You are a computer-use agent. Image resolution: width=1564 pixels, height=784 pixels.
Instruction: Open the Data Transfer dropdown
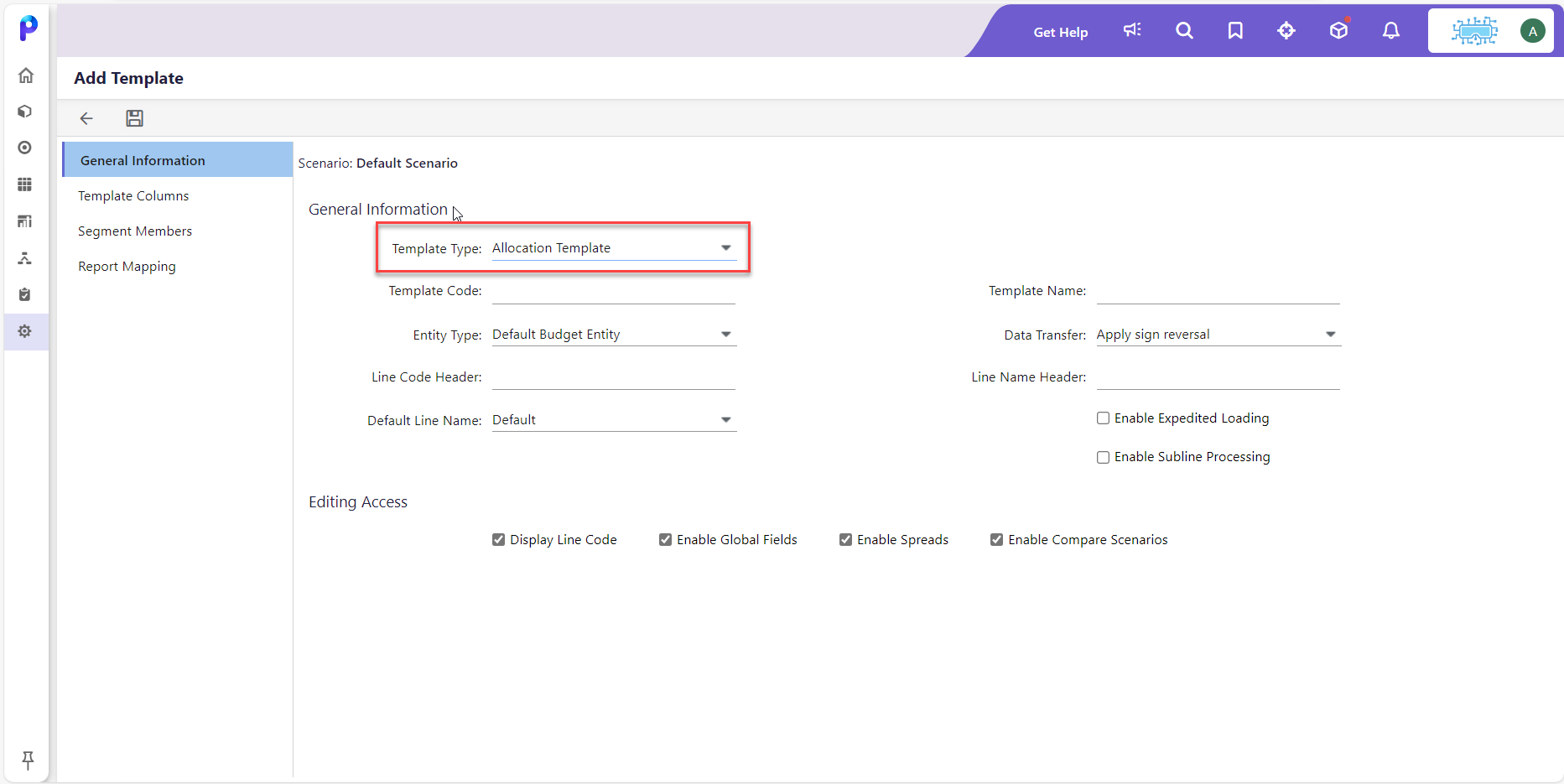(x=1218, y=335)
